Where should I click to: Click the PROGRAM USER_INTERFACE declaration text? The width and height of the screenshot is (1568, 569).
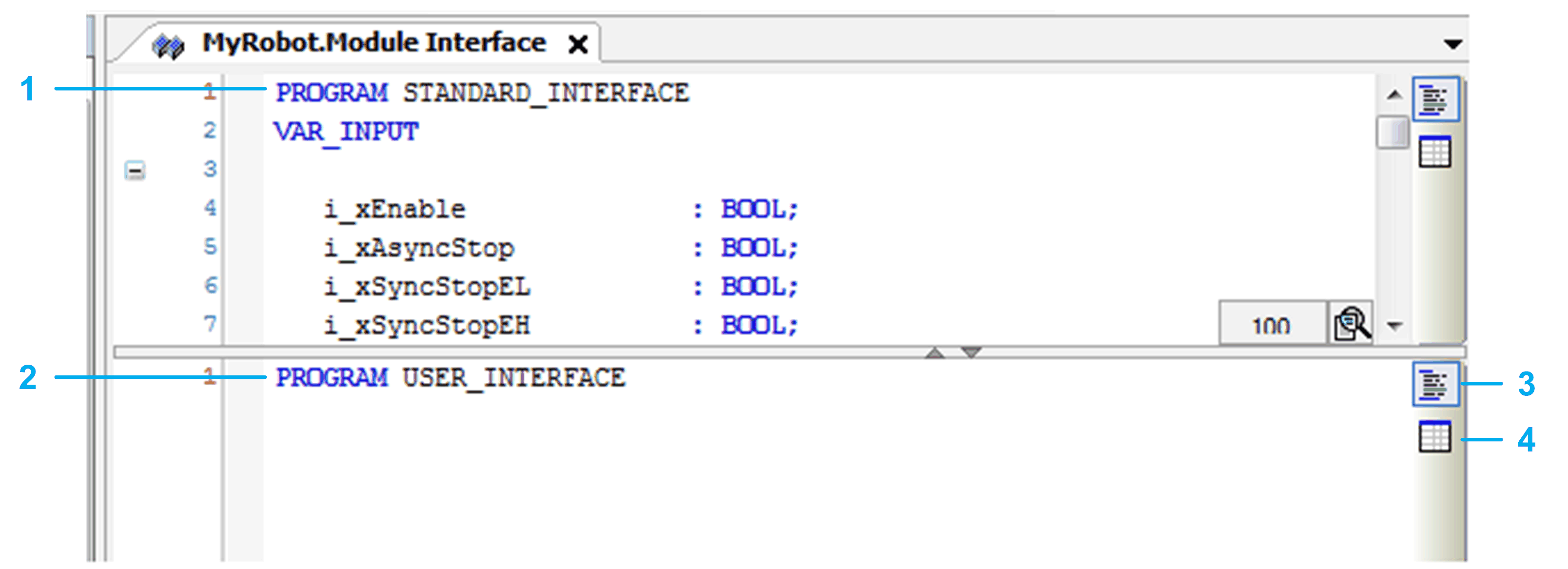pos(451,378)
